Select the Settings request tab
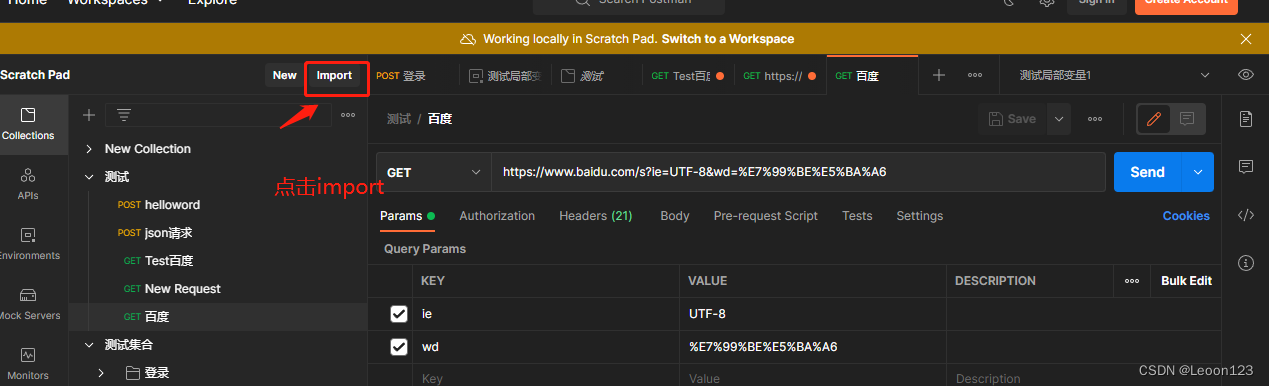The image size is (1269, 386). pos(920,216)
